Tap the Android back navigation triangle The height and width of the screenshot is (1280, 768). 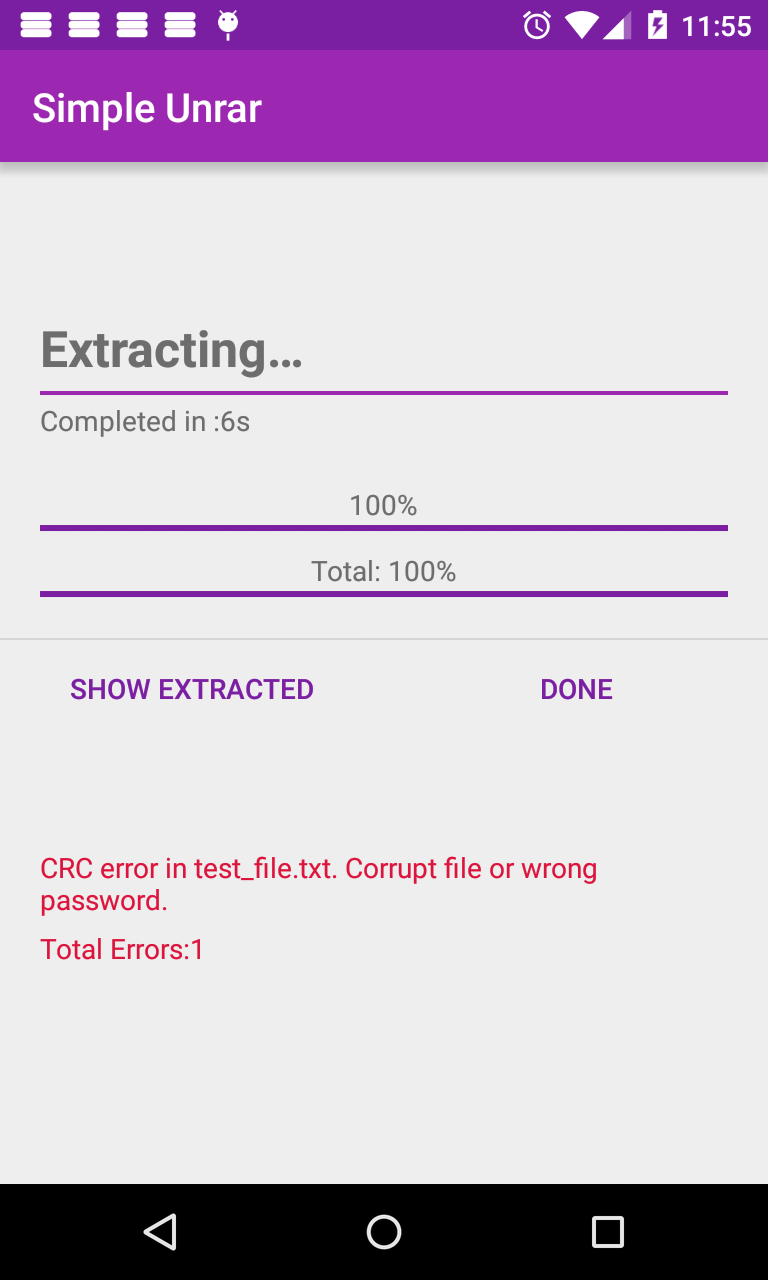coord(160,1232)
